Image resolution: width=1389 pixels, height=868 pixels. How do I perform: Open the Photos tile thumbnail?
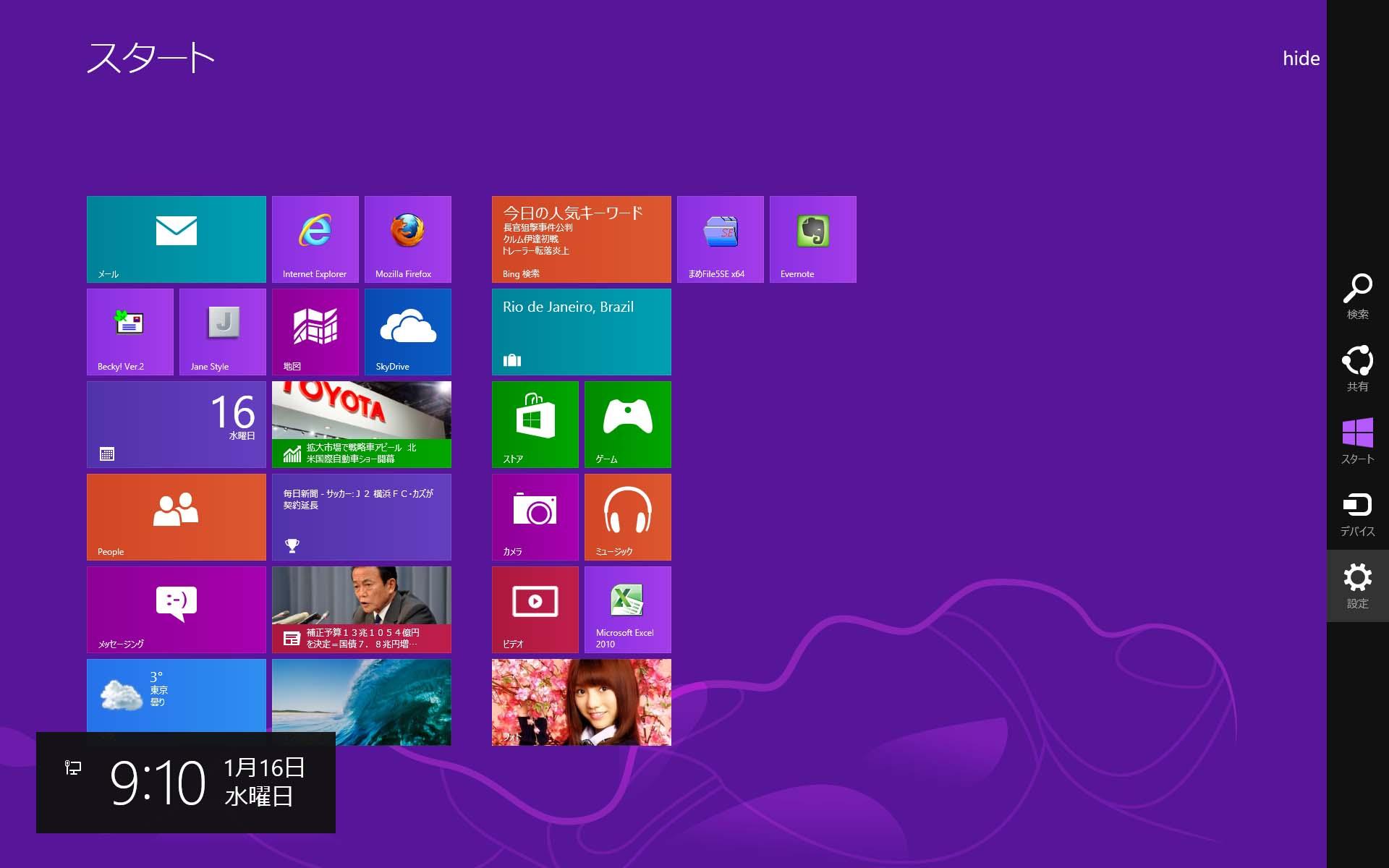pos(581,702)
